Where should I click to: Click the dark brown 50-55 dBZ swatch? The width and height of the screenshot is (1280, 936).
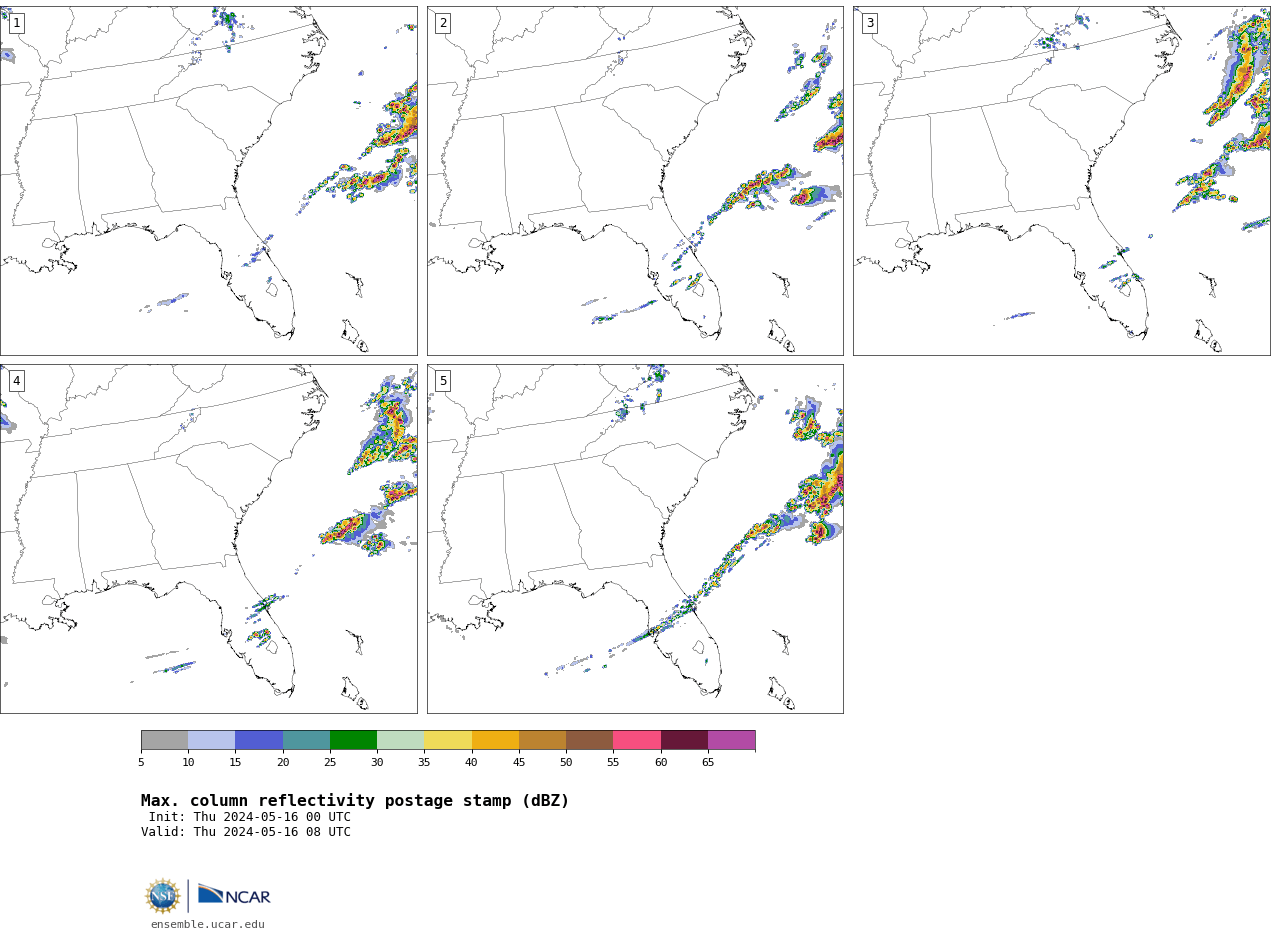click(x=589, y=740)
